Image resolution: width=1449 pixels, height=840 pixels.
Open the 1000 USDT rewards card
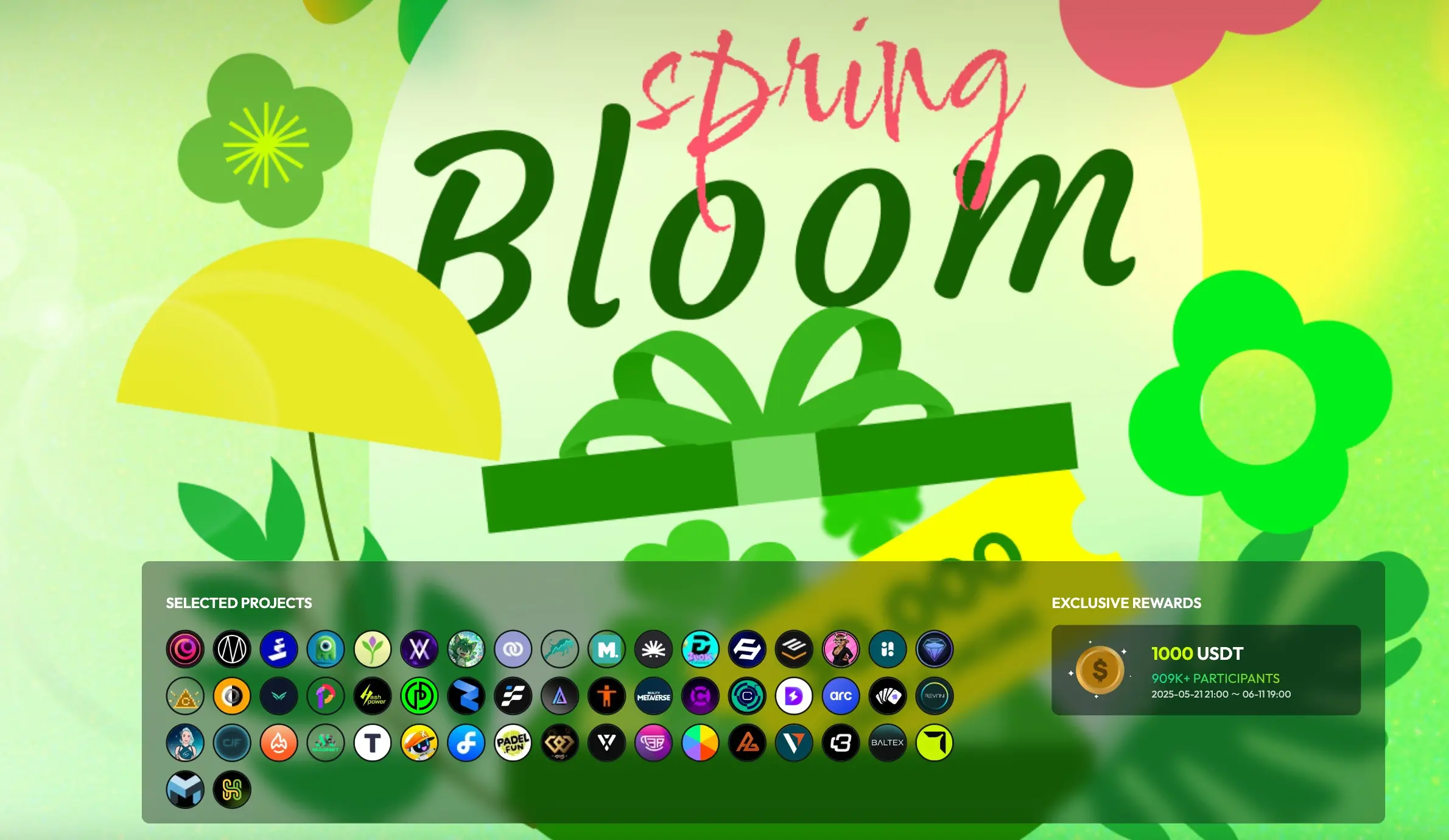[x=1205, y=670]
